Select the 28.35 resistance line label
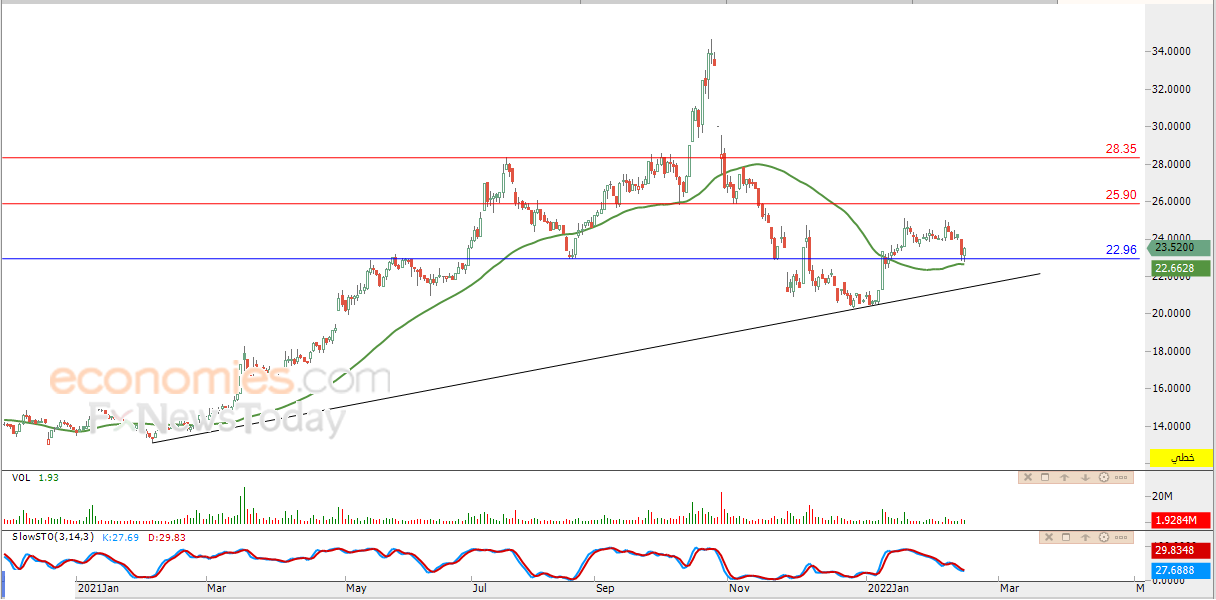 1121,148
